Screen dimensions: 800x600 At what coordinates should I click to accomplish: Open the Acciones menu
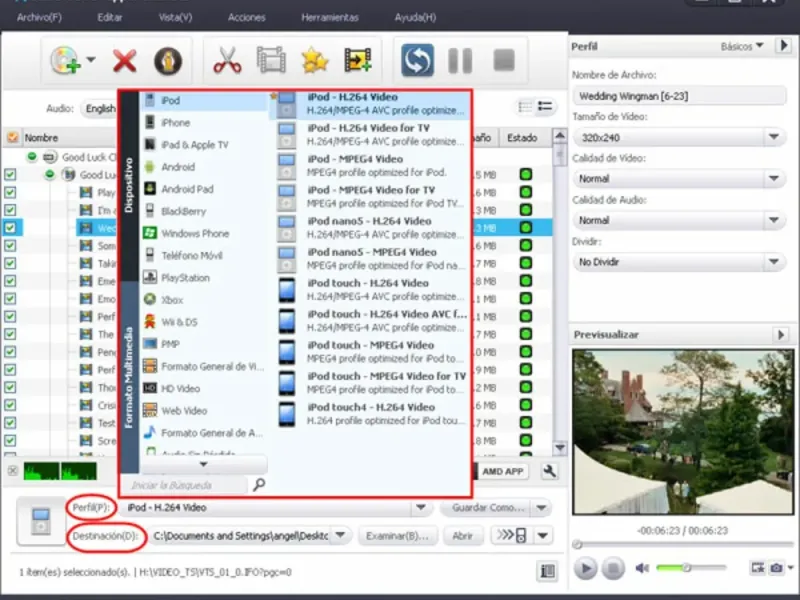pyautogui.click(x=246, y=17)
